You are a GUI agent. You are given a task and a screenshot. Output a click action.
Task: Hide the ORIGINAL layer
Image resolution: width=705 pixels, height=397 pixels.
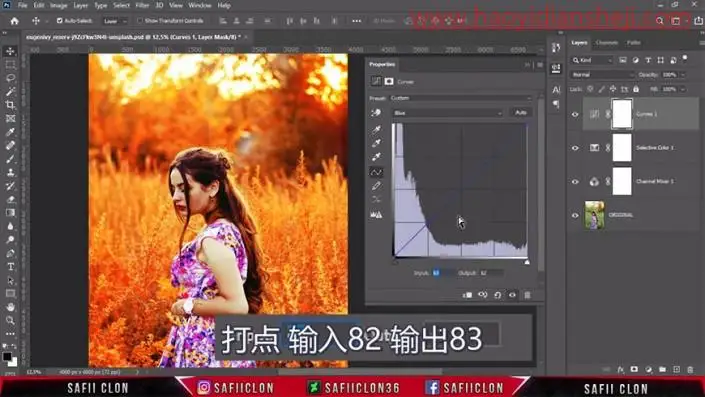tap(575, 215)
